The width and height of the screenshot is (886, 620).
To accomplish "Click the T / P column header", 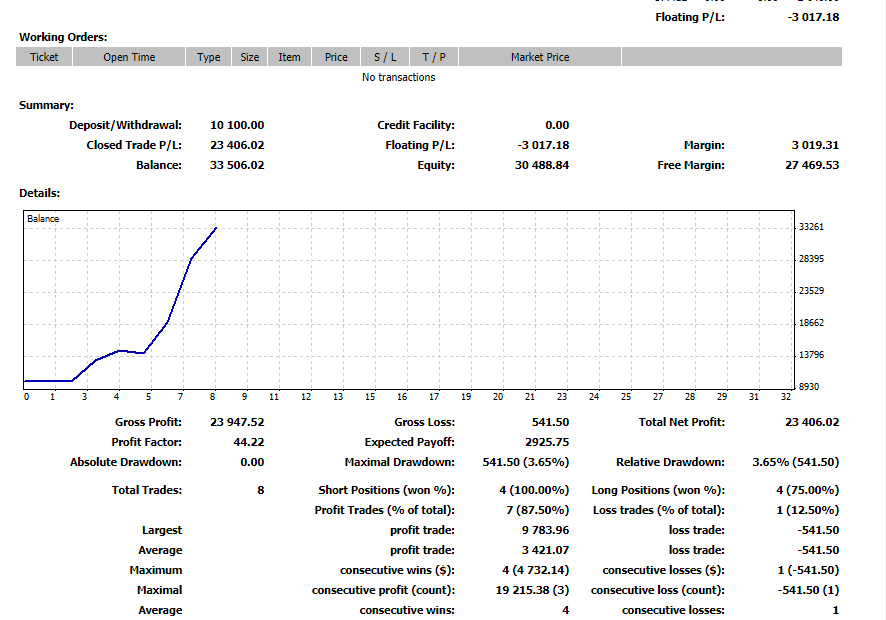I will pyautogui.click(x=434, y=57).
